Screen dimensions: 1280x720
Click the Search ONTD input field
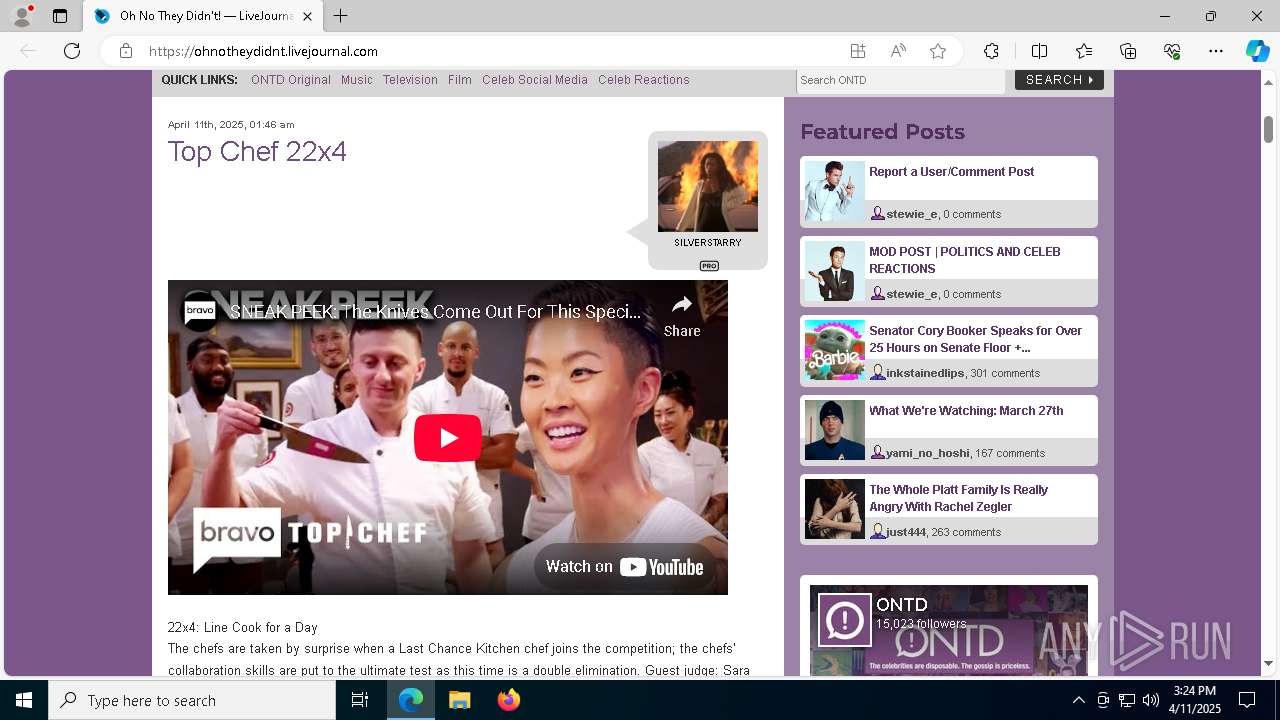tap(901, 80)
